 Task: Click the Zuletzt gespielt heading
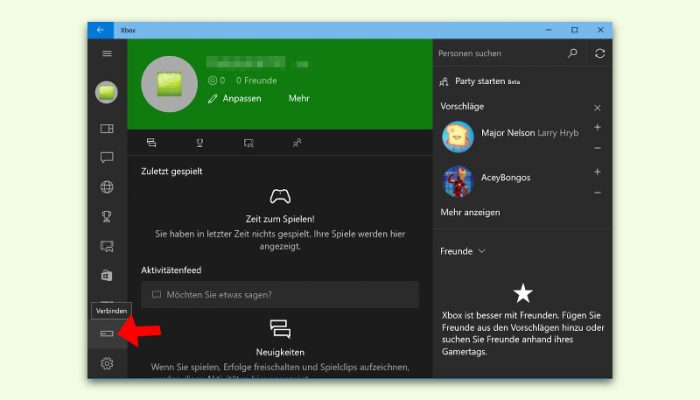click(x=171, y=171)
